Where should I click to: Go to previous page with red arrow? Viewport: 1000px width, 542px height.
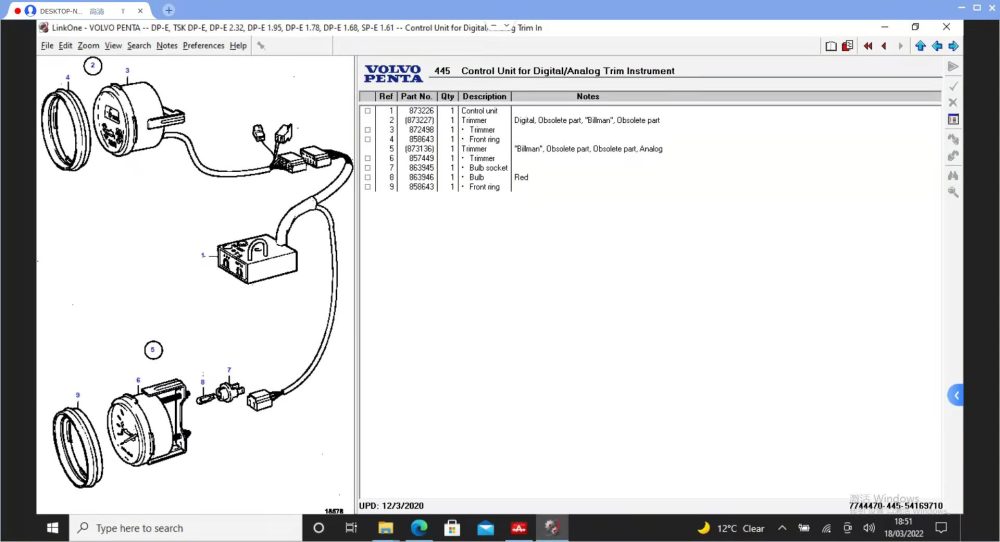tap(884, 46)
